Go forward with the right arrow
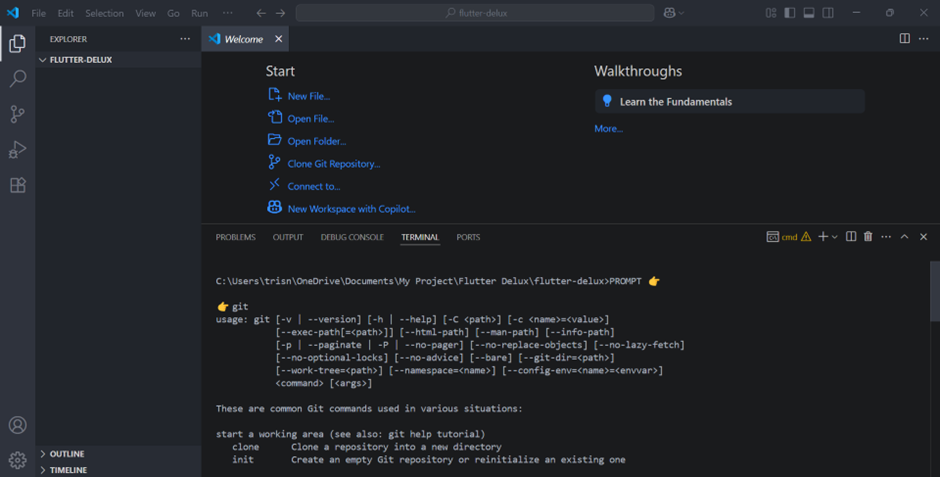This screenshot has height=477, width=940. [x=281, y=13]
